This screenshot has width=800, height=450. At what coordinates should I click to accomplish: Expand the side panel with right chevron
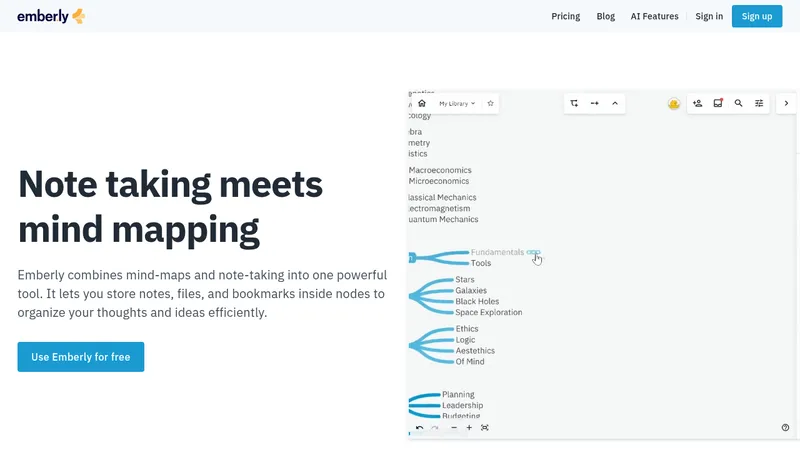click(x=786, y=104)
